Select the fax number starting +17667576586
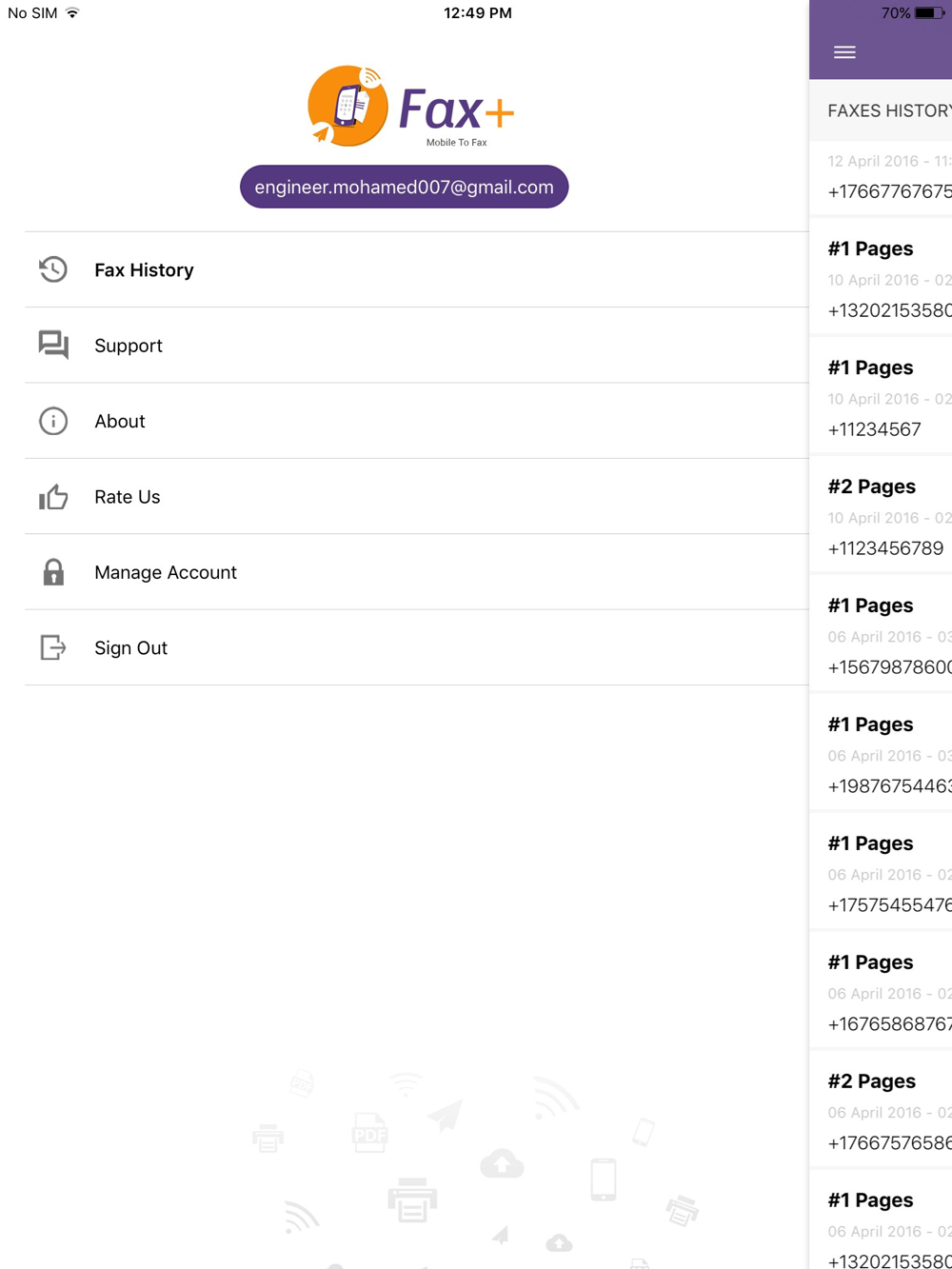 pyautogui.click(x=889, y=1143)
